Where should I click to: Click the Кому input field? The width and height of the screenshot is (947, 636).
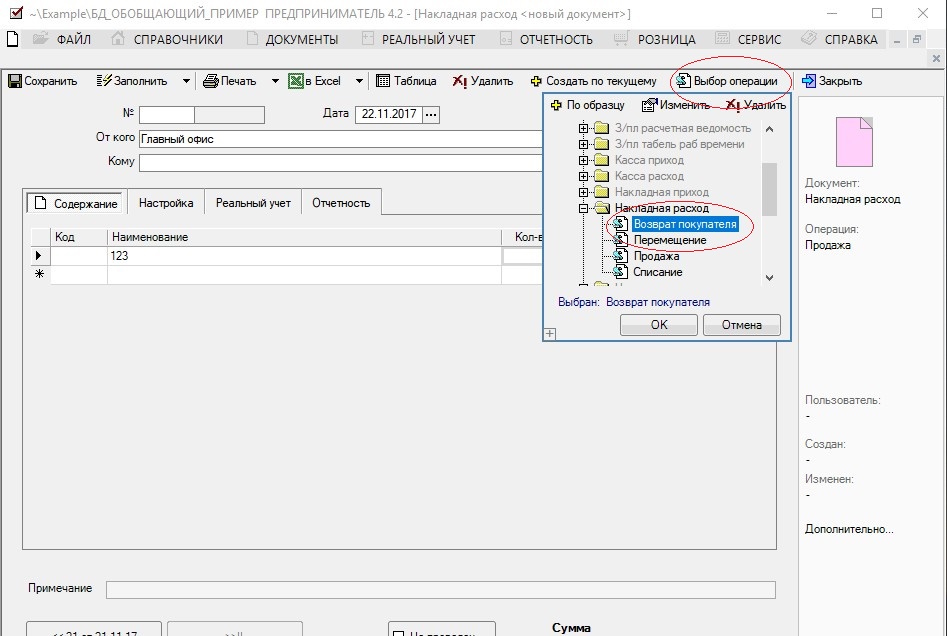point(341,162)
